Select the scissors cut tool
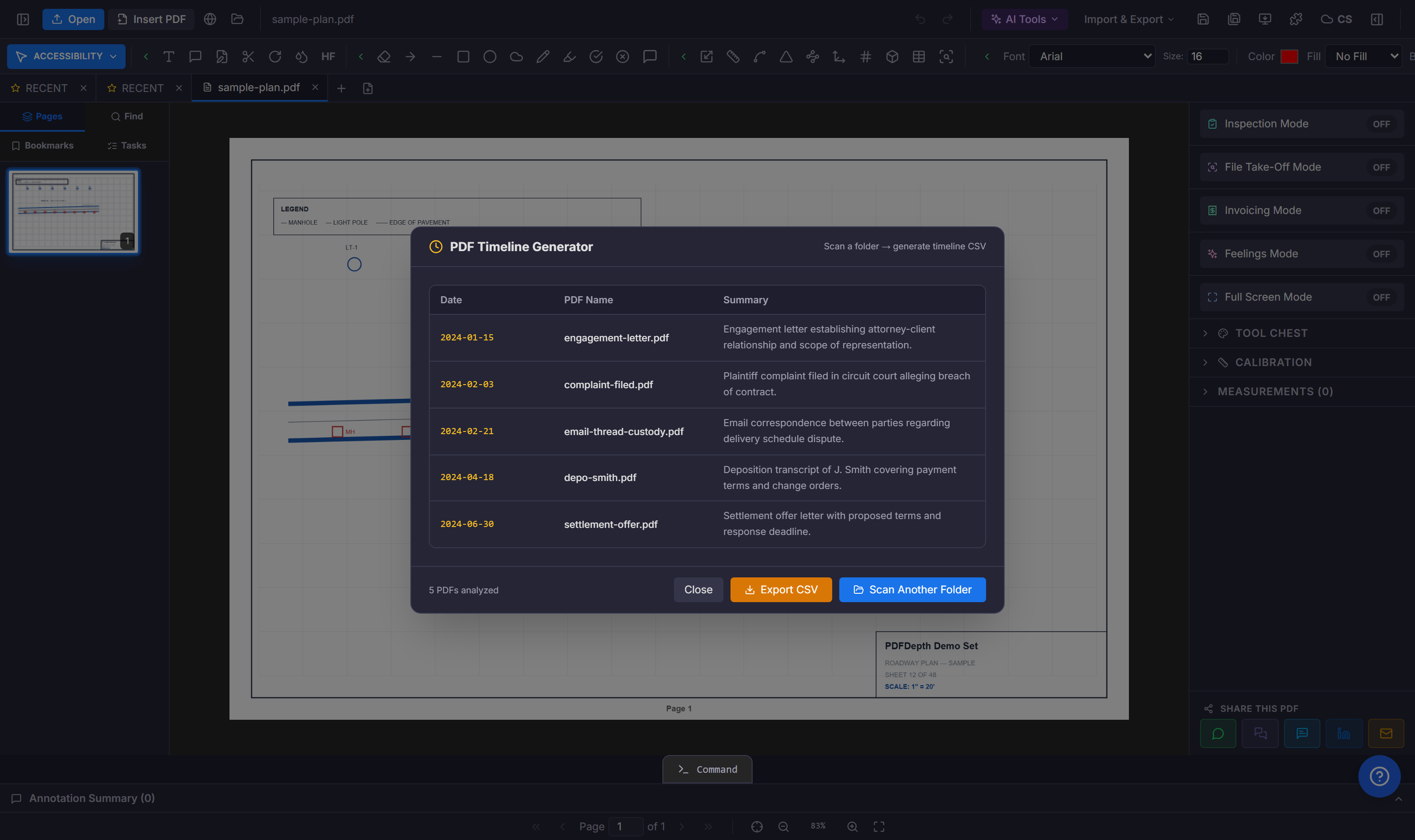The height and width of the screenshot is (840, 1415). pyautogui.click(x=248, y=57)
